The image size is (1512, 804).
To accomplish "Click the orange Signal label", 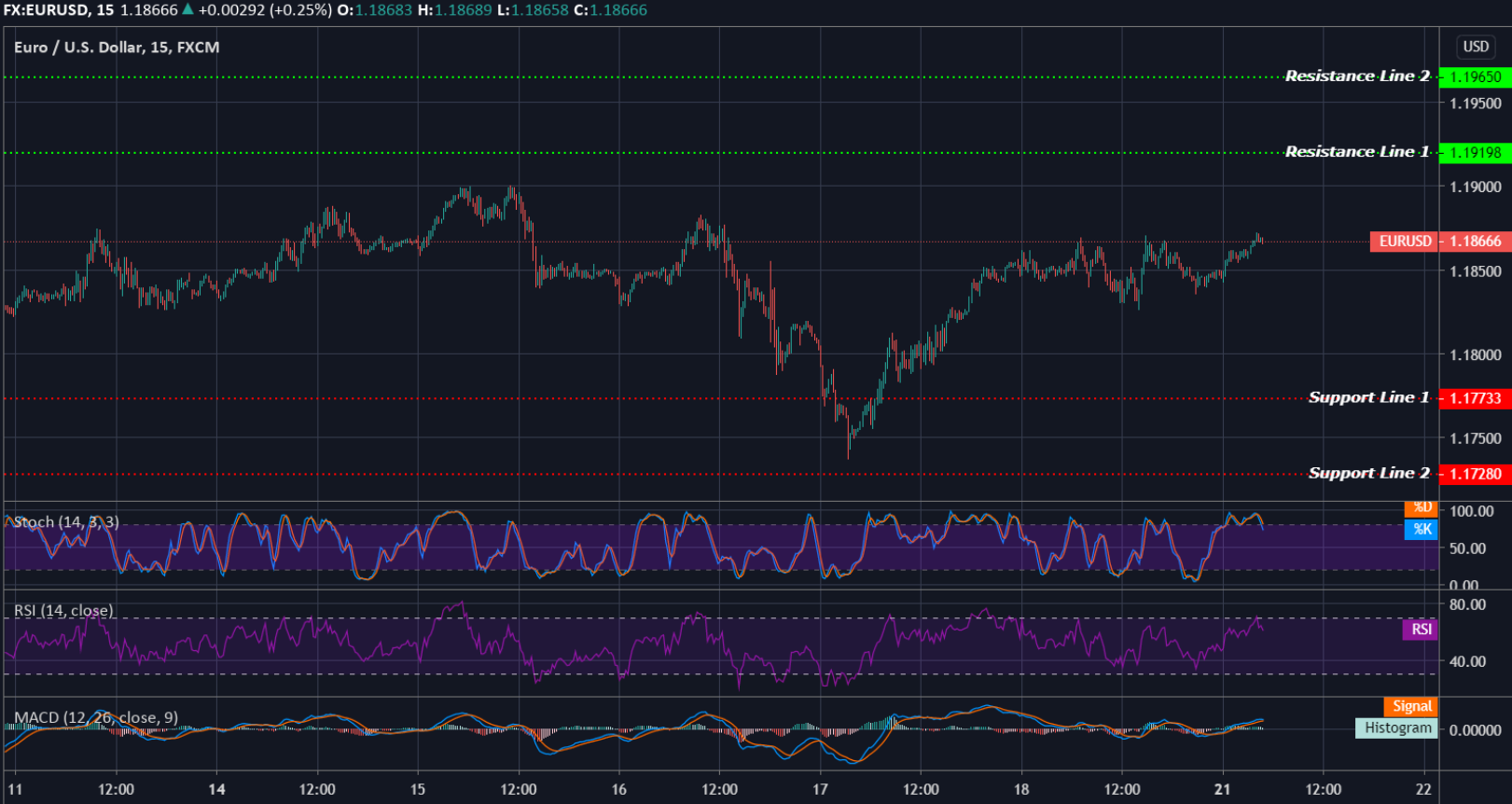I will 1411,707.
